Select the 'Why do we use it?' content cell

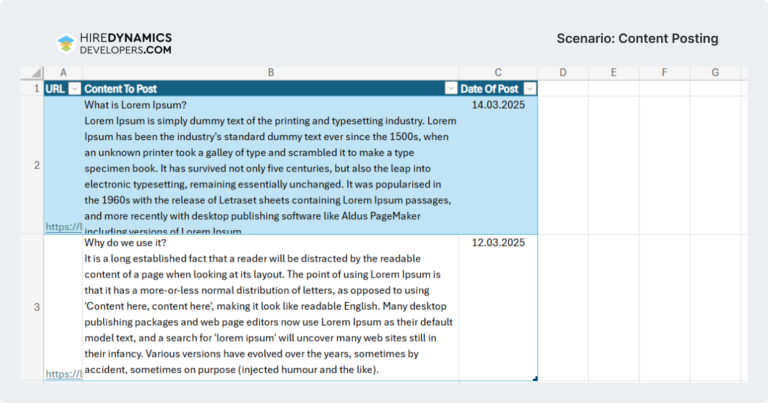(270, 307)
